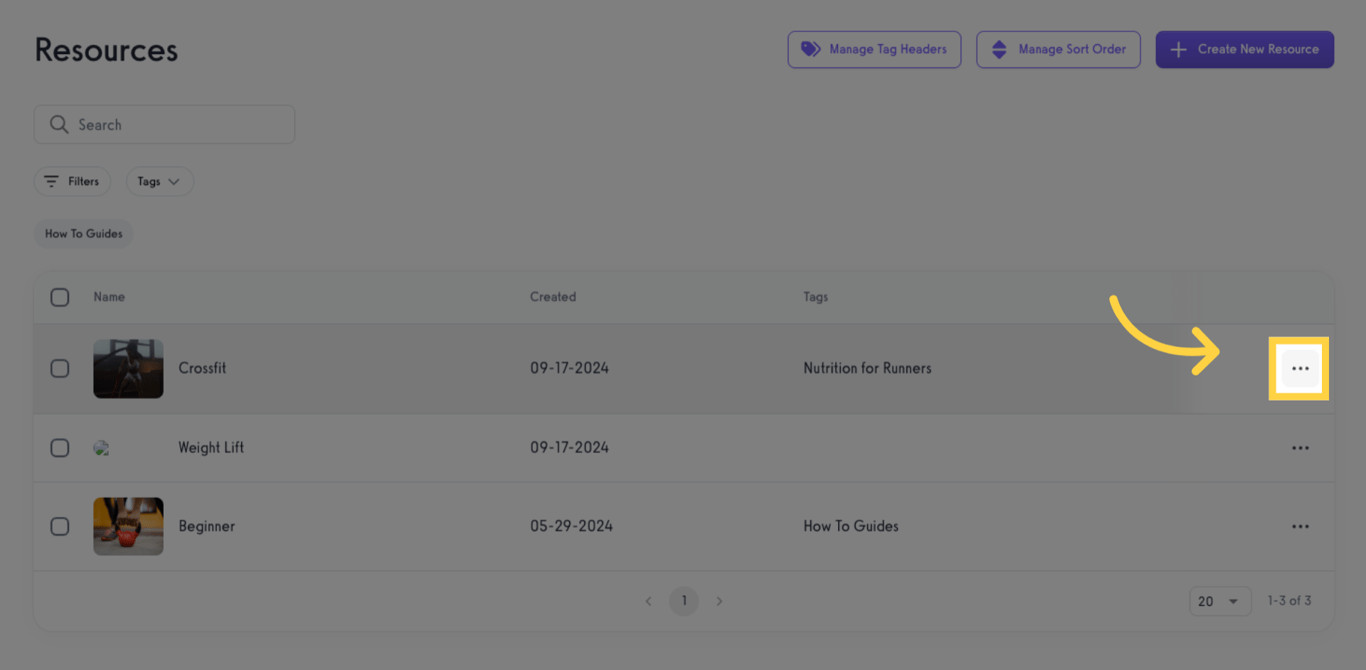
Task: Select all resources with header checkbox
Action: point(60,297)
